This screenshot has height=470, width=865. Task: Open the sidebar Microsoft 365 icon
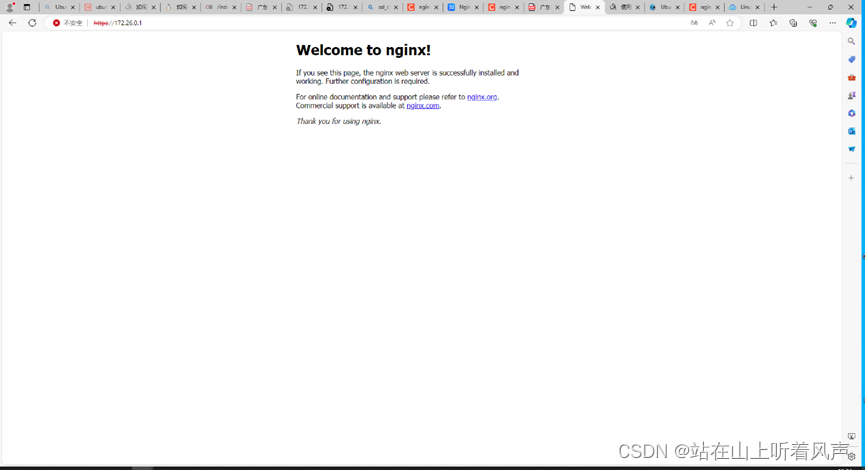tap(851, 113)
